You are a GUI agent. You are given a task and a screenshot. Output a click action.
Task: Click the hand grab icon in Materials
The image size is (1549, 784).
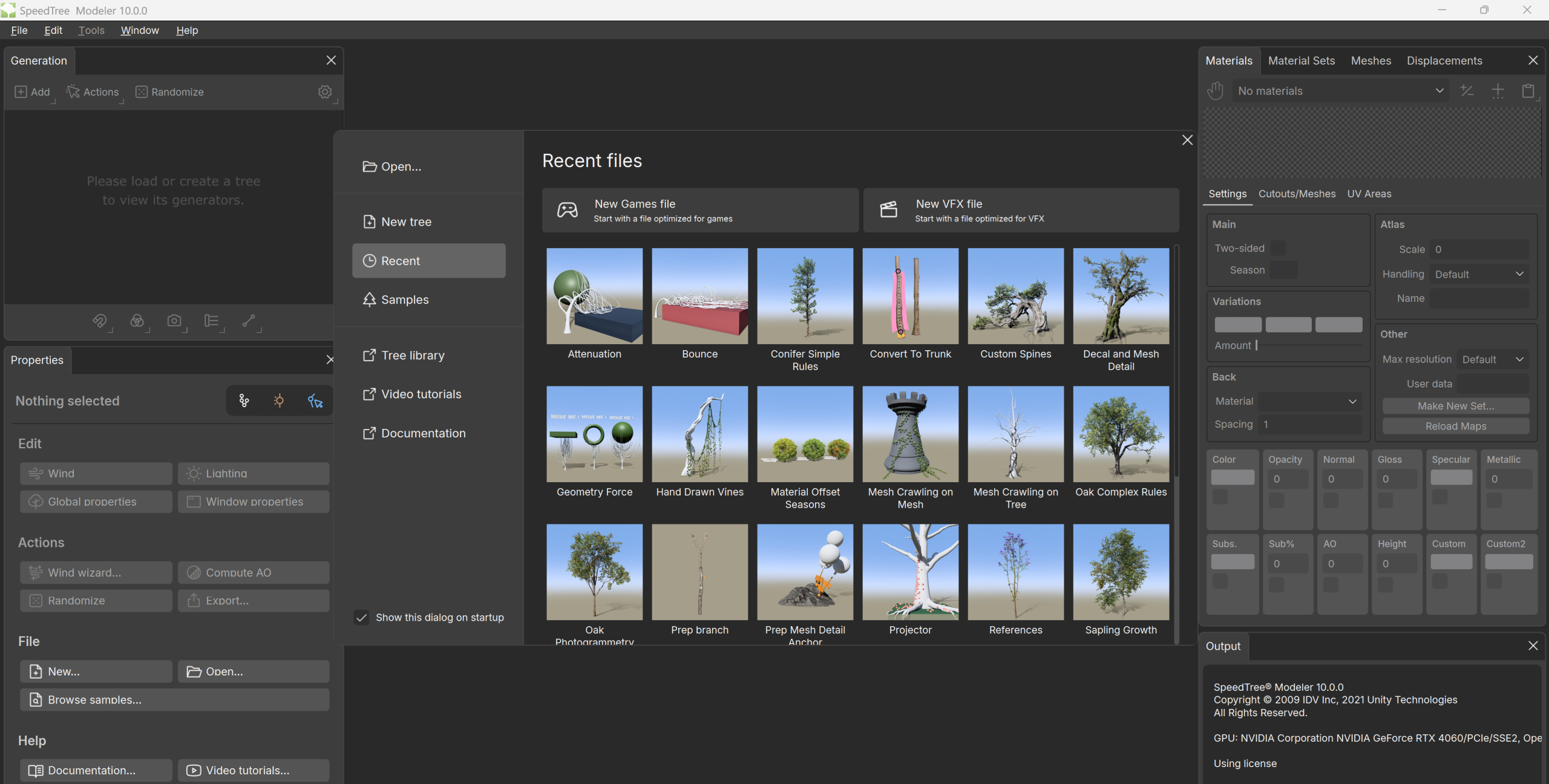(1216, 91)
